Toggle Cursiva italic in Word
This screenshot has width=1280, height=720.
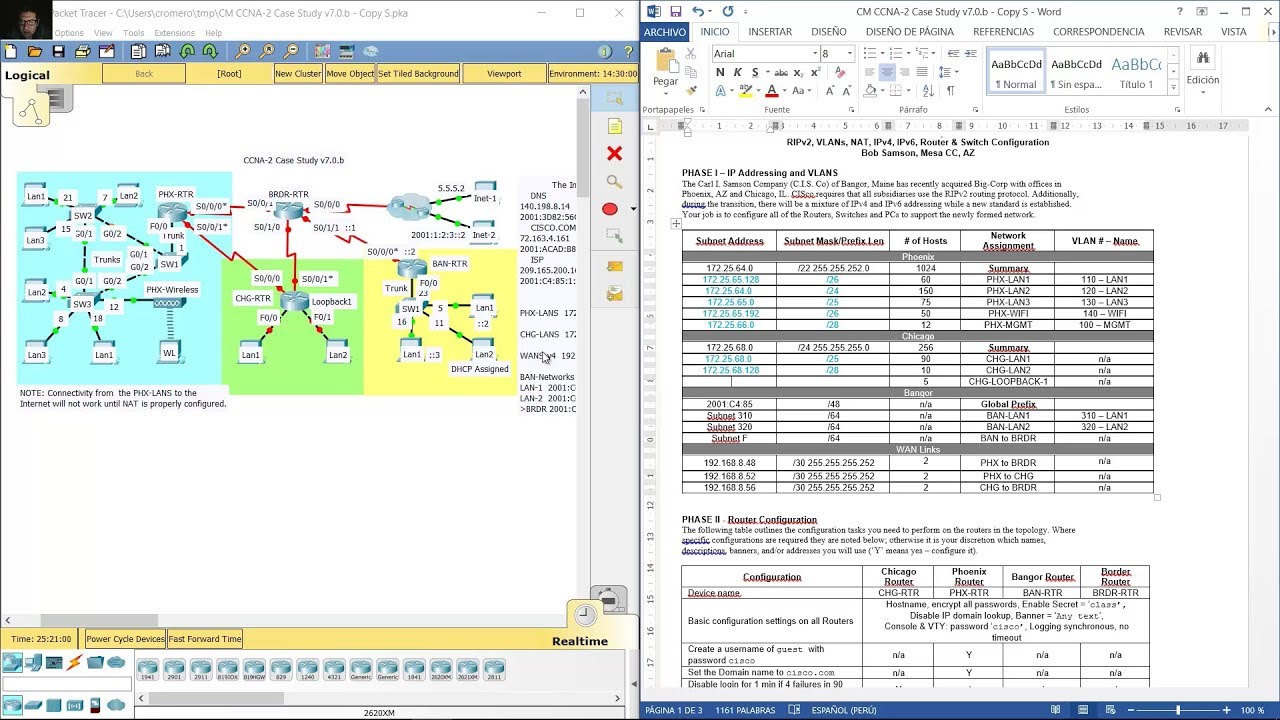(738, 72)
